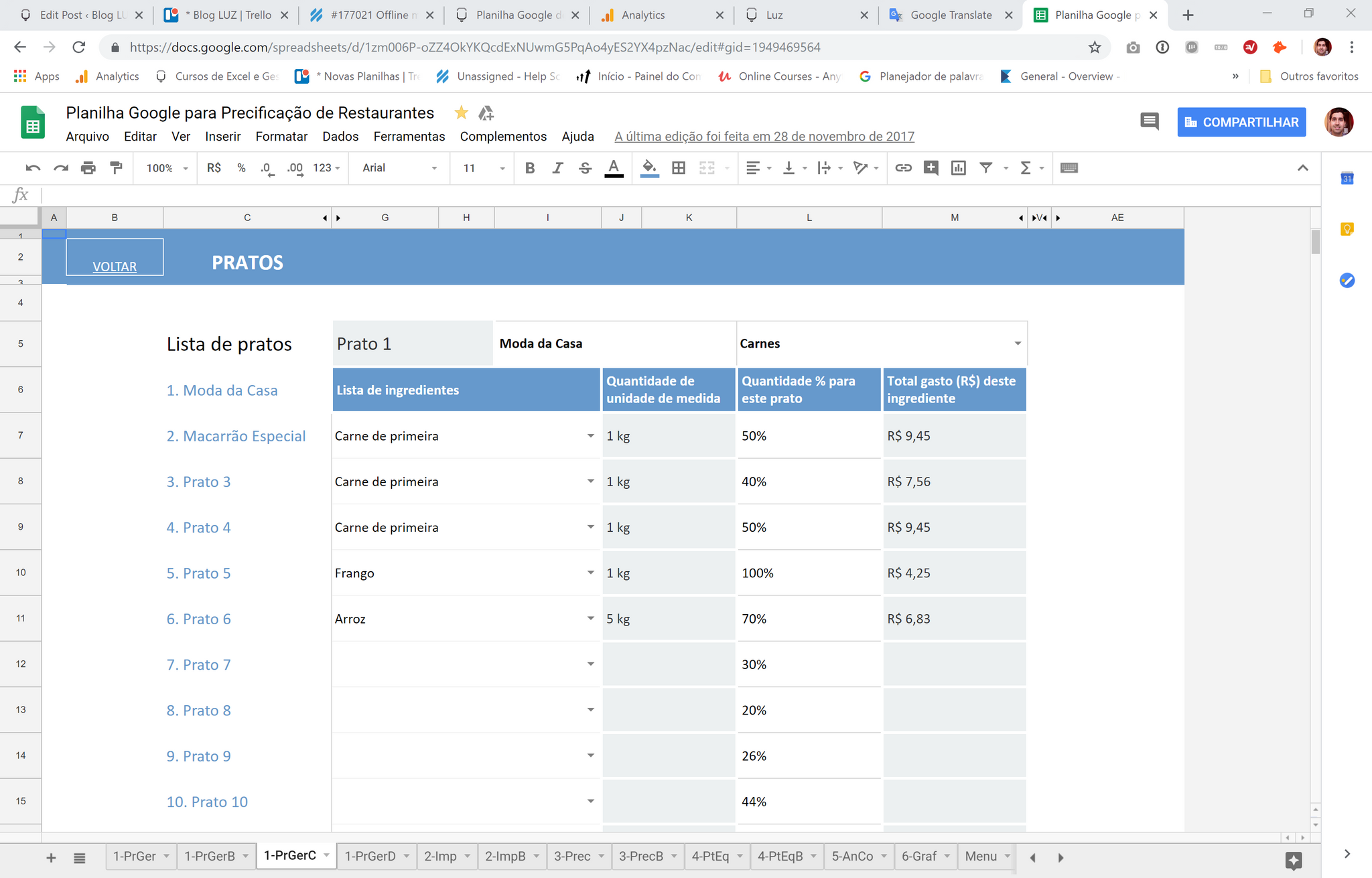Screen dimensions: 1372x878
Task: Toggle strikethrough formatting
Action: tap(585, 168)
